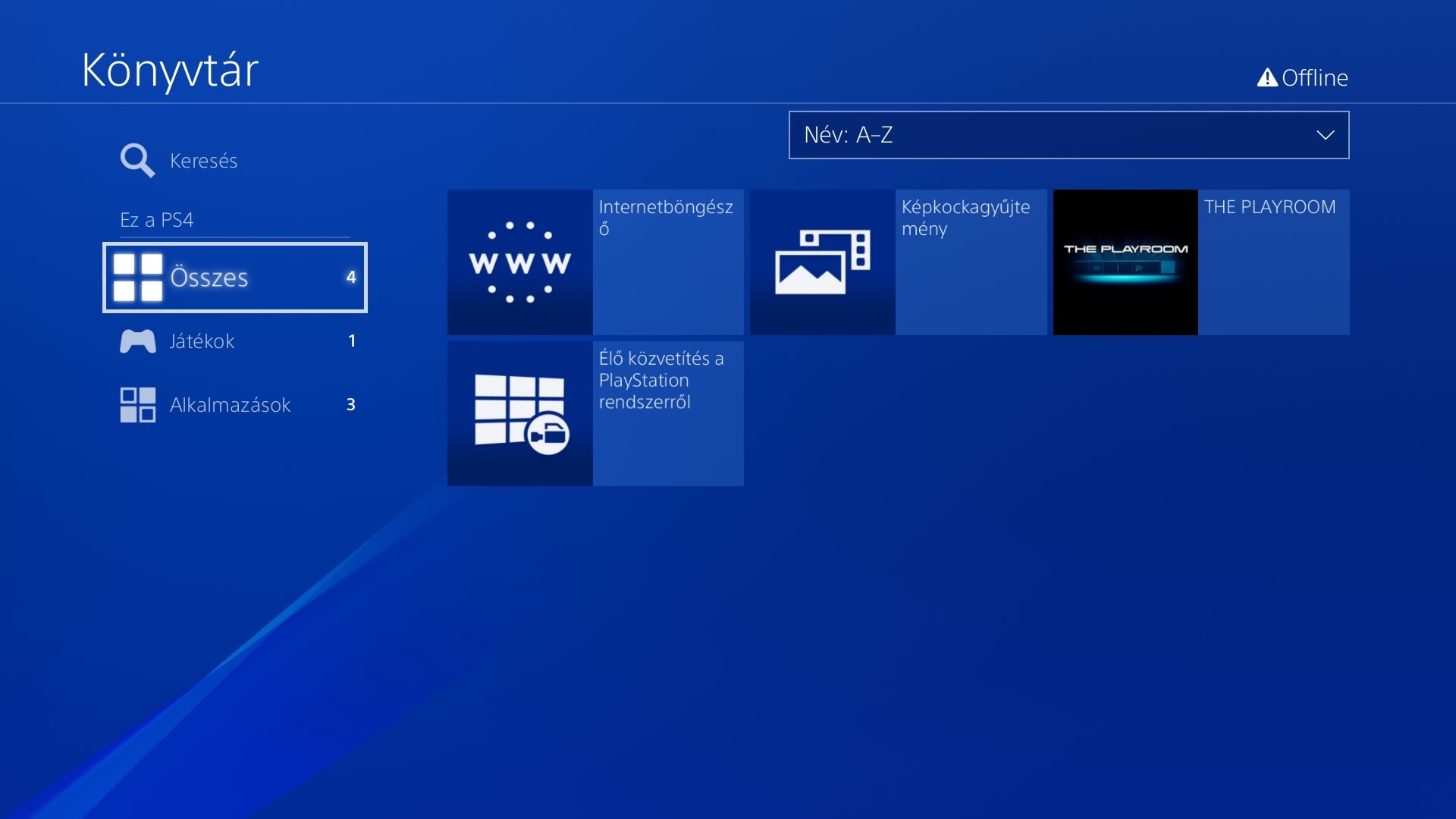This screenshot has width=1456, height=819.
Task: Click the Offline status text
Action: pos(1314,78)
